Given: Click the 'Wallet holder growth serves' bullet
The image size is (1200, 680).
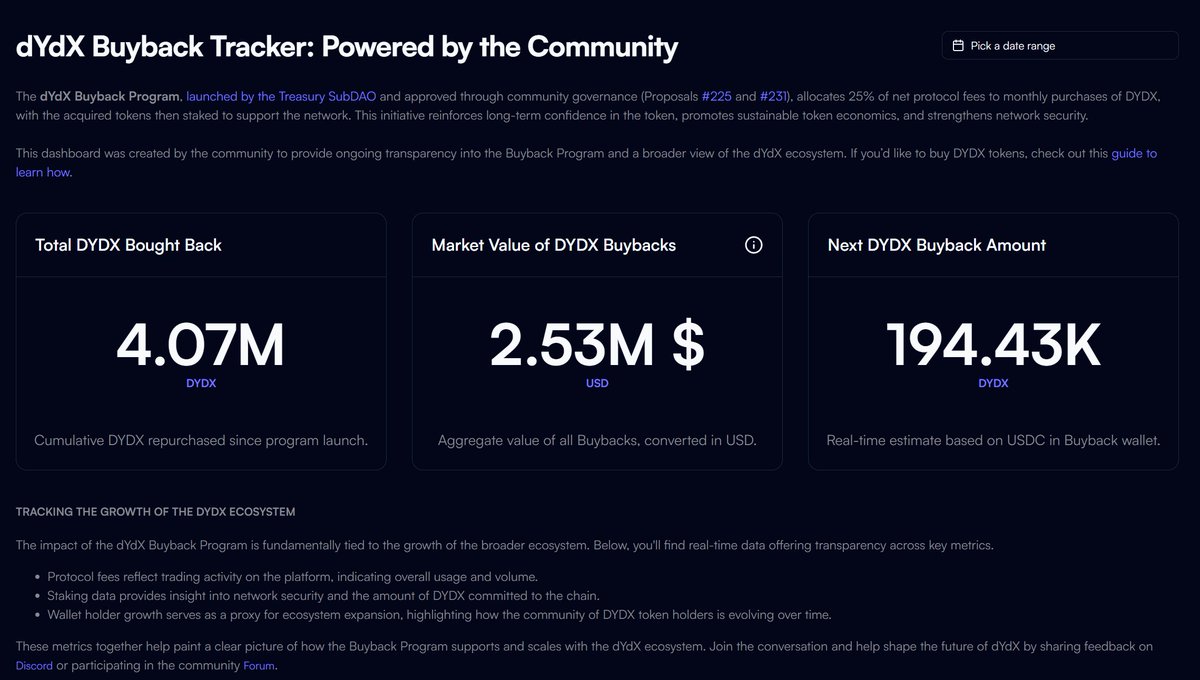Looking at the screenshot, I should tap(440, 614).
